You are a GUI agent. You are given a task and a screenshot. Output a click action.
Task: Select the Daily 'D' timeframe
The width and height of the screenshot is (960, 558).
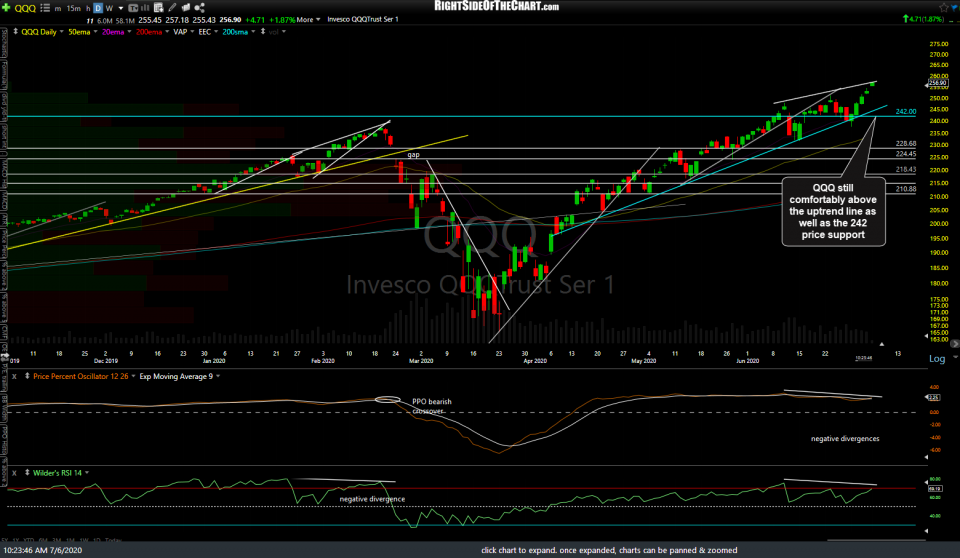coord(98,8)
